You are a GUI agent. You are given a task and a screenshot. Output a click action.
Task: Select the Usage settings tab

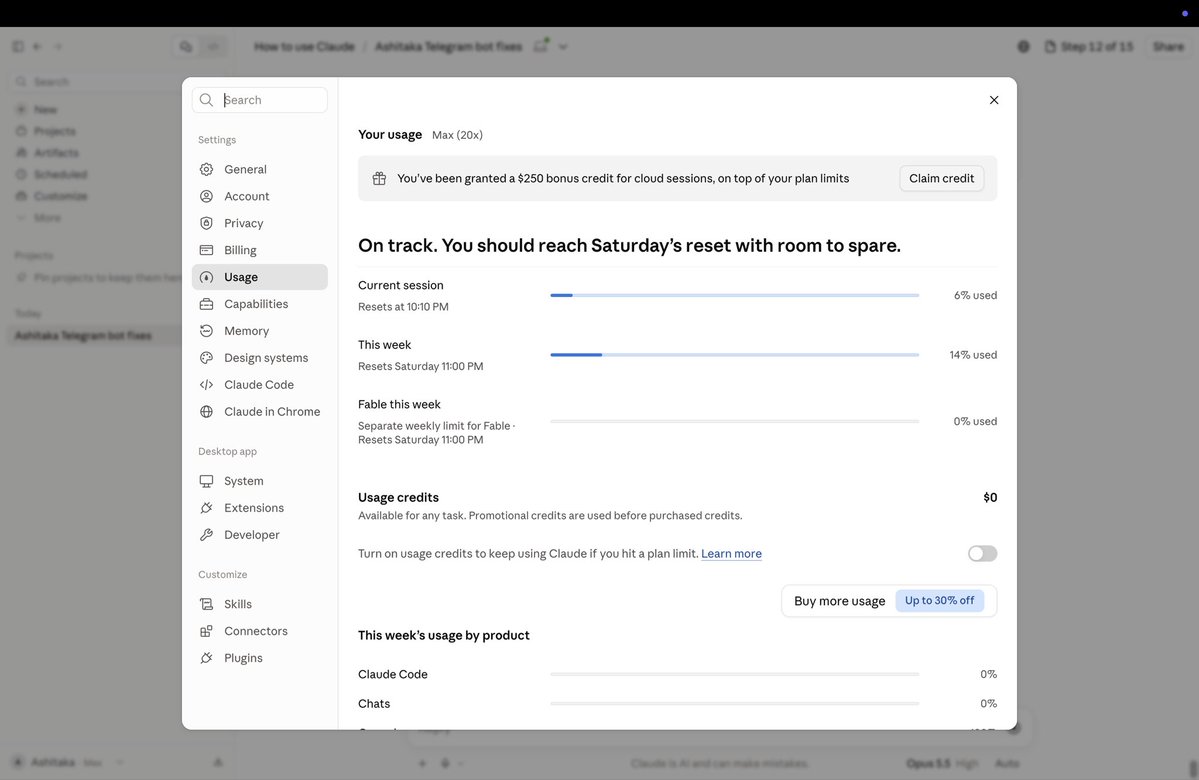260,277
